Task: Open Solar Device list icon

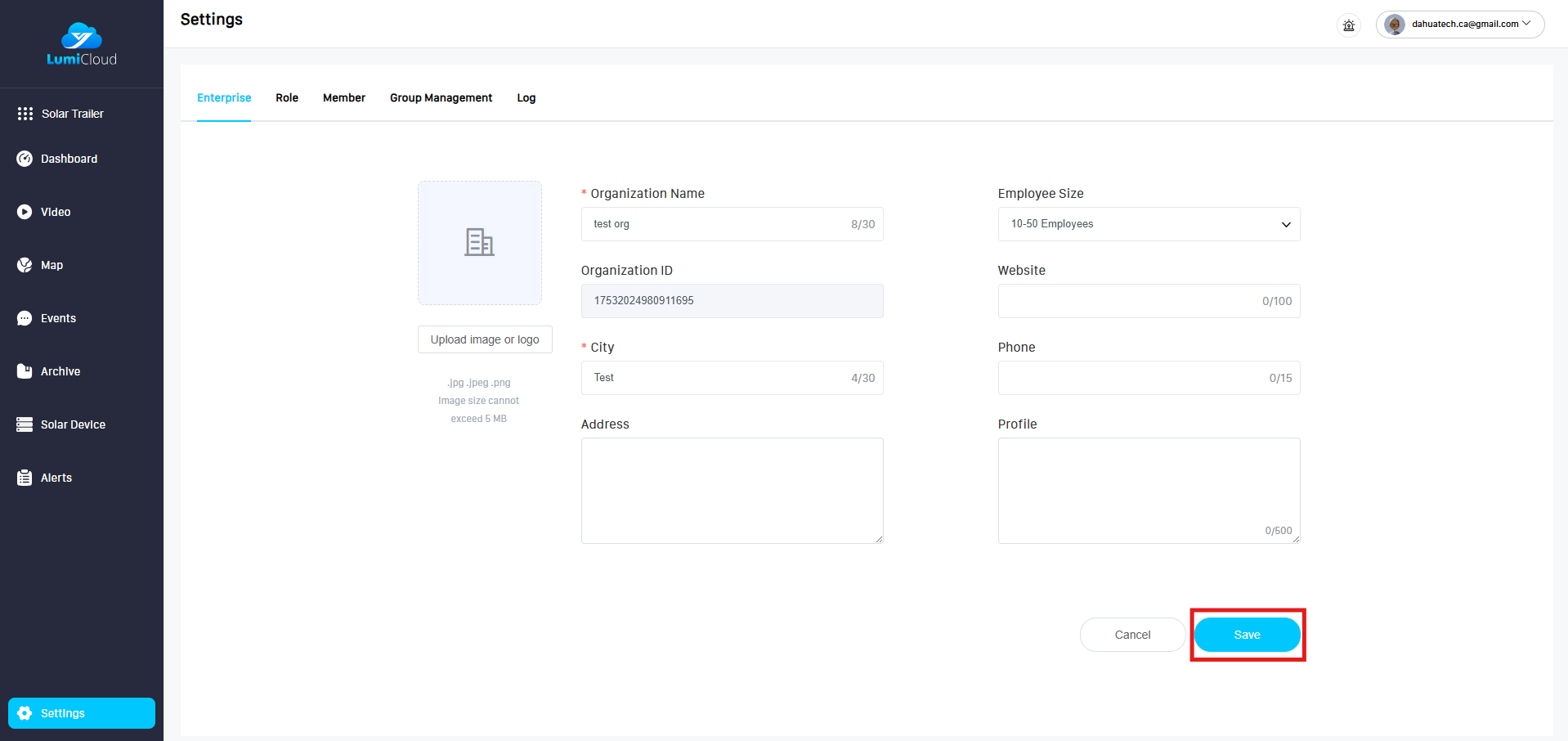Action: [25, 424]
